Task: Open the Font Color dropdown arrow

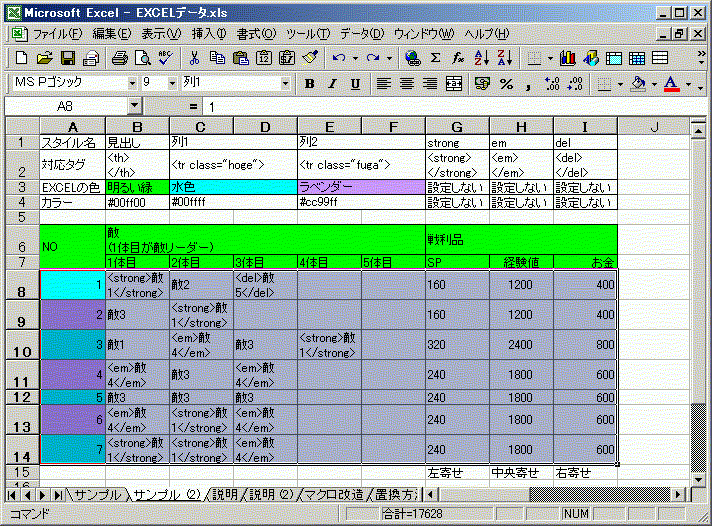Action: (688, 84)
